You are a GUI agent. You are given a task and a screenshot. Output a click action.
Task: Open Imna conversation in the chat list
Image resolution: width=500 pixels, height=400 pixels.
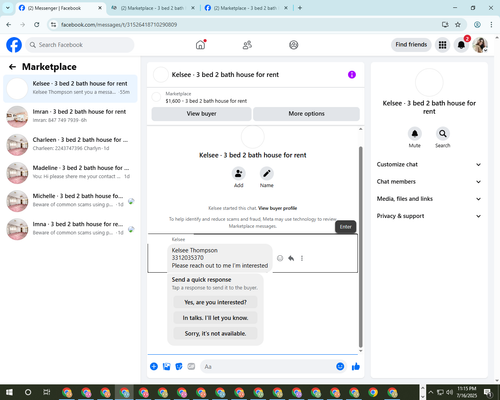tap(70, 229)
